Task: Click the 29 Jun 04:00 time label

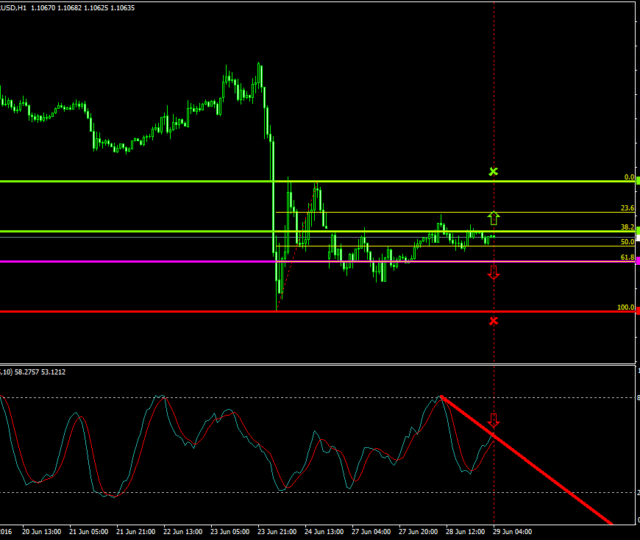Action: click(x=512, y=533)
